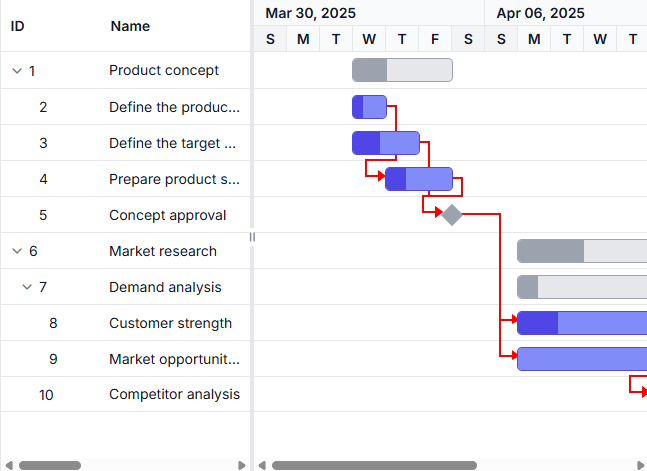The image size is (647, 471).
Task: Select the Concept approval row name
Action: tap(167, 215)
